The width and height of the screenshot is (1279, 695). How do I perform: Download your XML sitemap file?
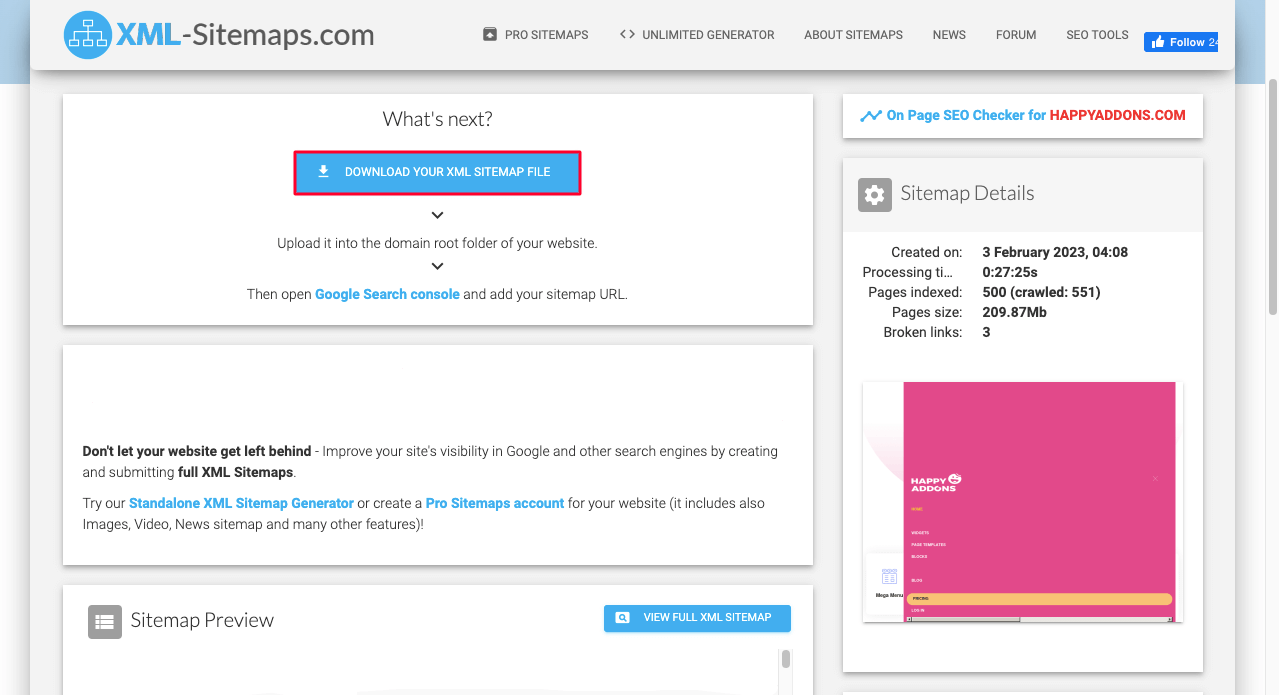point(437,172)
